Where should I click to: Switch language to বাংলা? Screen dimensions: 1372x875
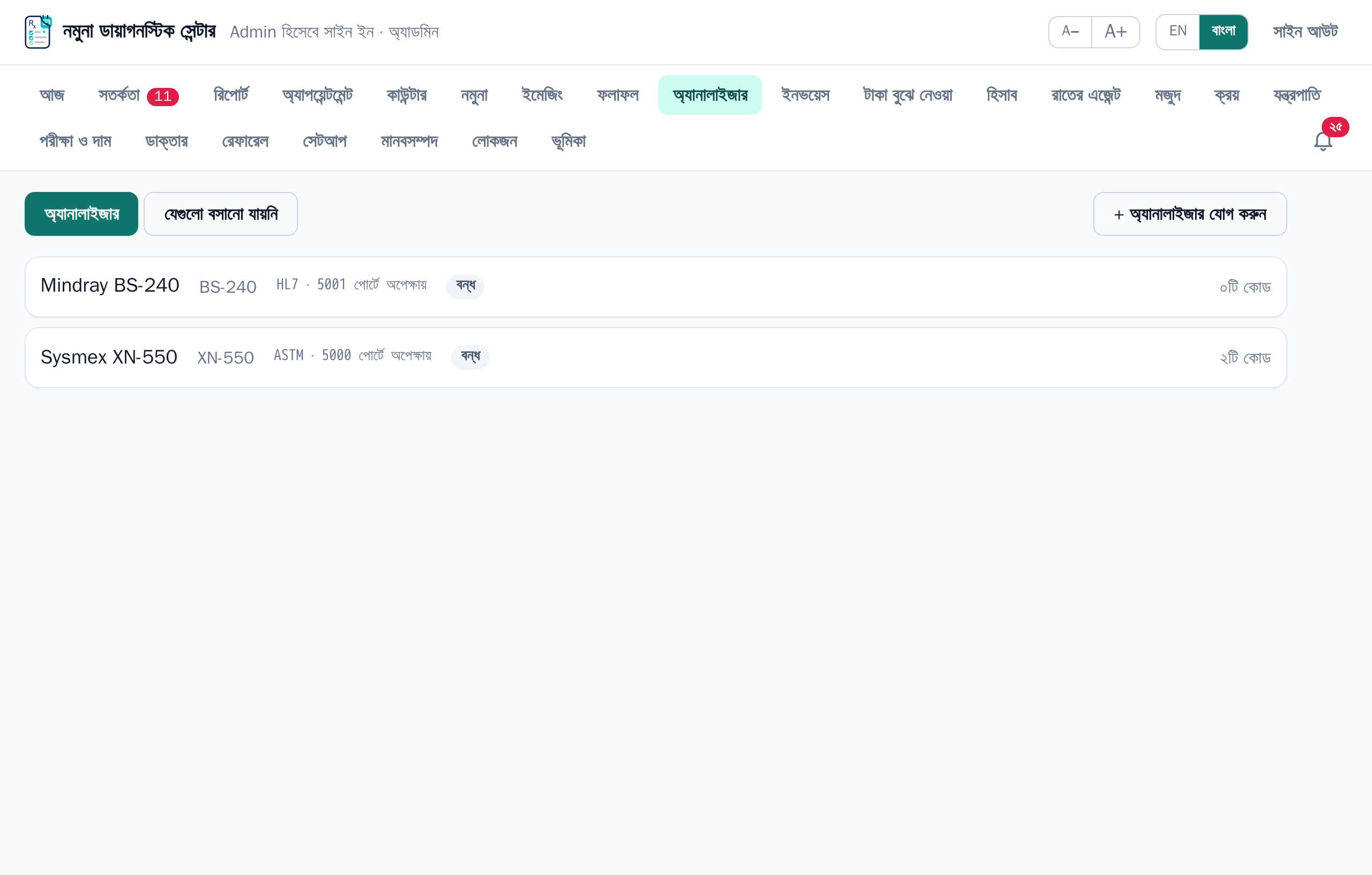(x=1224, y=32)
